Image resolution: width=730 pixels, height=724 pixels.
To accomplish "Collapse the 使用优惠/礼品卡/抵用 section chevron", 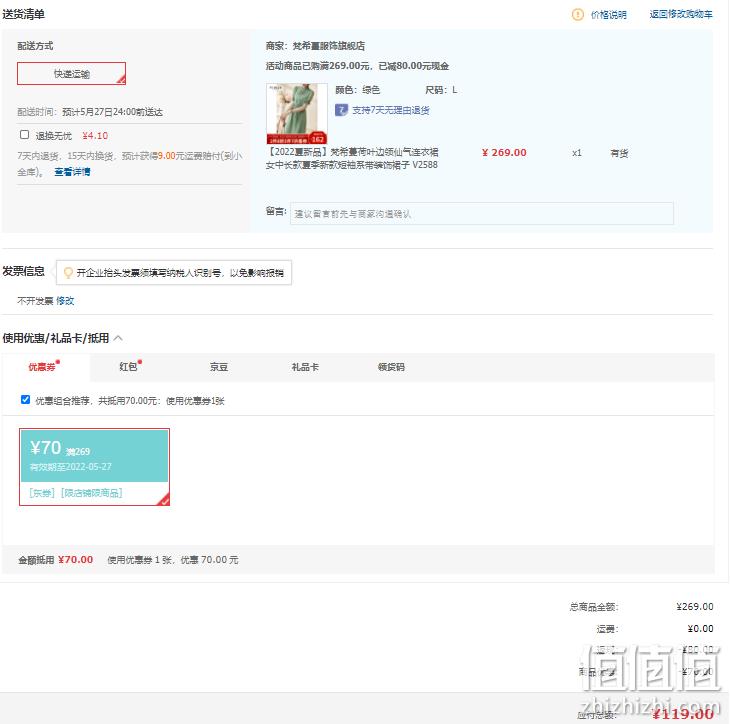I will (118, 338).
